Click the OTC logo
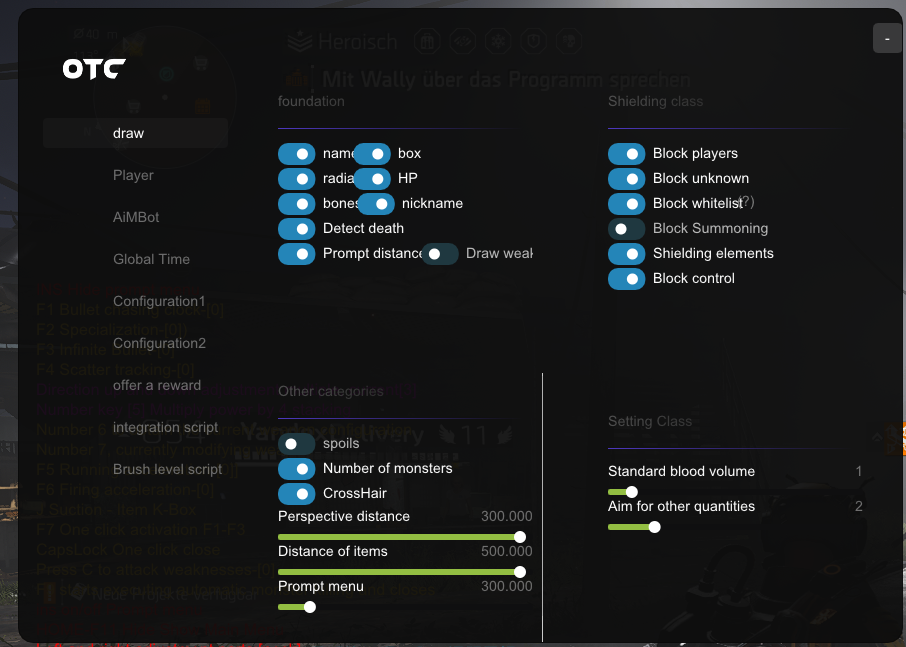The width and height of the screenshot is (906, 647). [x=94, y=69]
